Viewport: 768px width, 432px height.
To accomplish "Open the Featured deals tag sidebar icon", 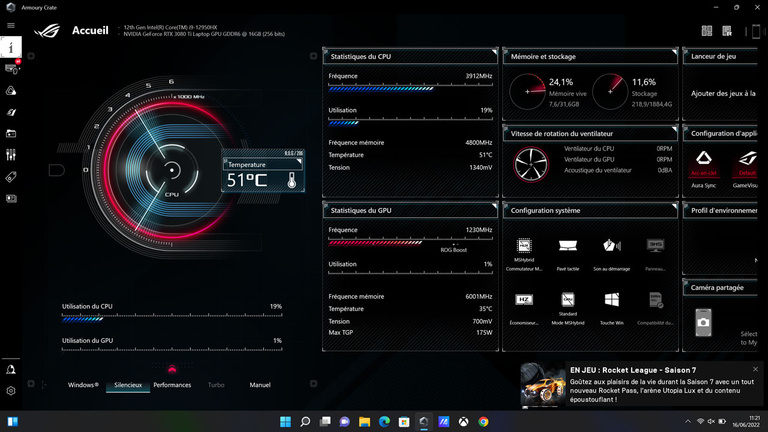I will click(x=11, y=177).
